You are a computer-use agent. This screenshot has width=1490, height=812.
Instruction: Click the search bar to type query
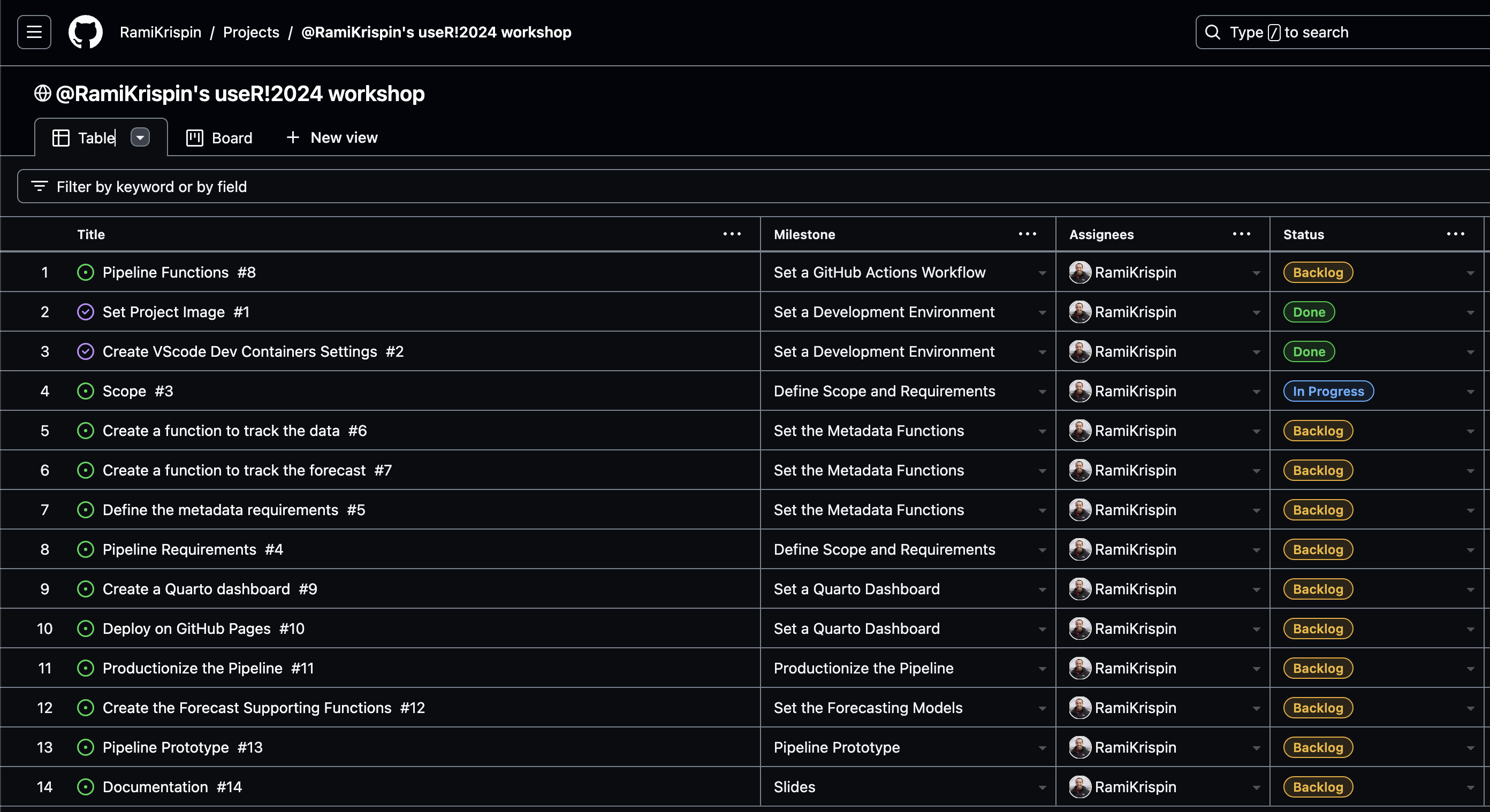[x=1341, y=32]
